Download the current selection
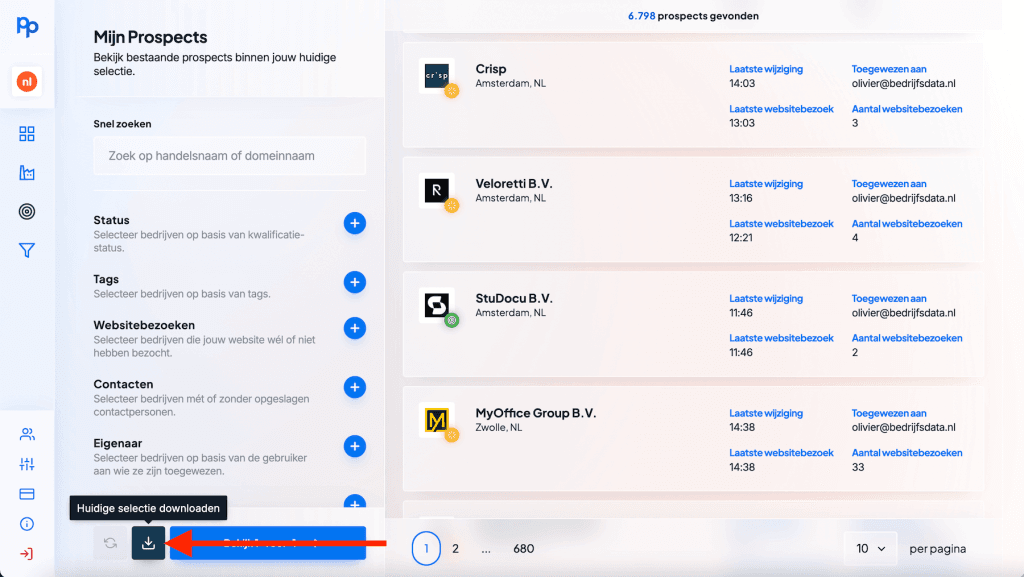The height and width of the screenshot is (577, 1024). 148,543
